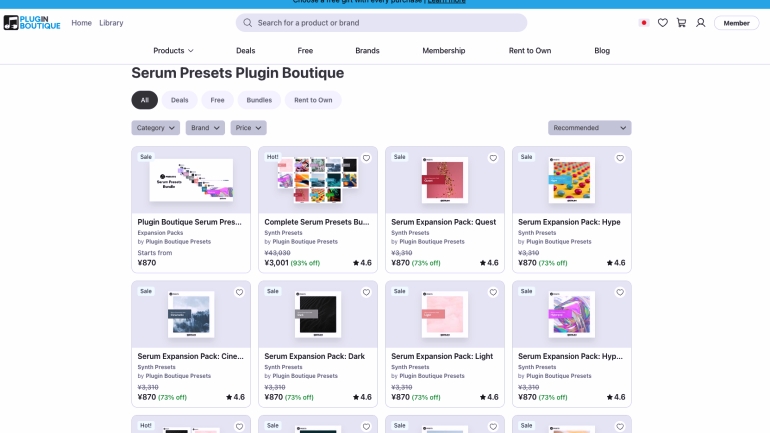Open Serum Expansion Pack: Dark title
770x433 pixels.
(x=314, y=356)
